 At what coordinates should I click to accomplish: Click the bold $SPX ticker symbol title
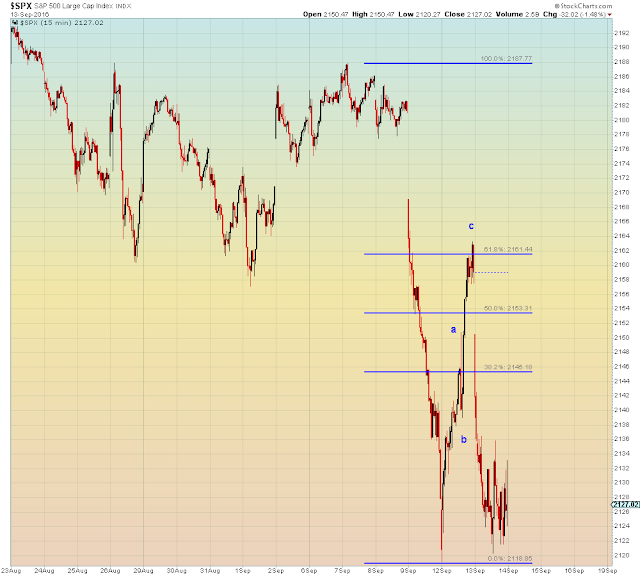pos(21,6)
